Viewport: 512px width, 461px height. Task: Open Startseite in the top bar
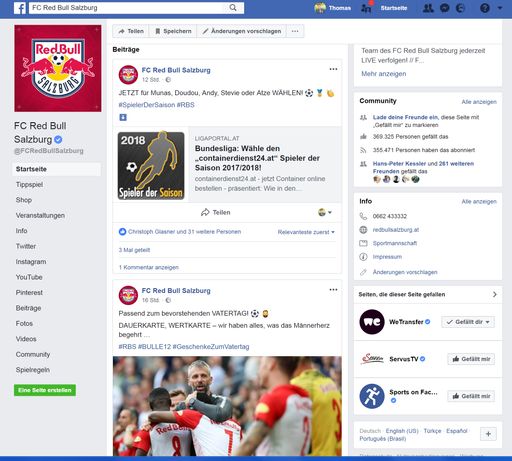(394, 8)
